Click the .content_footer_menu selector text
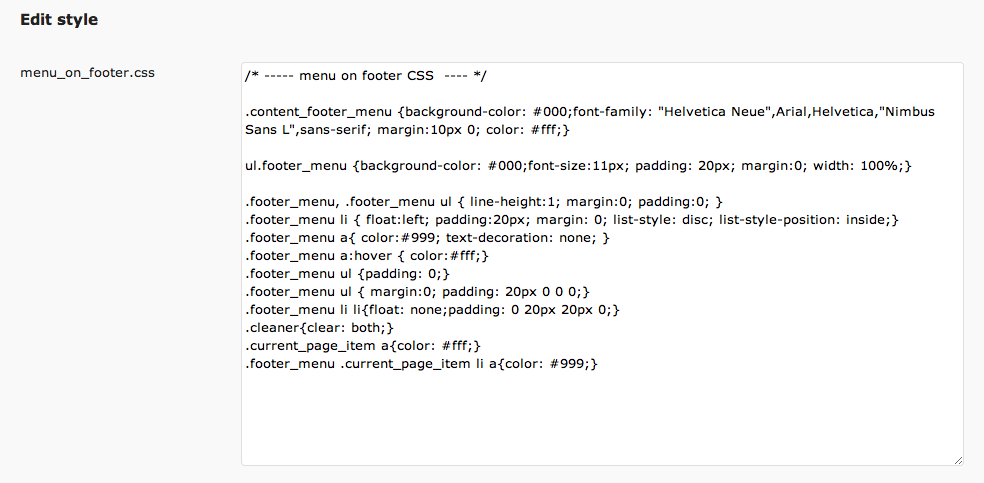 320,112
